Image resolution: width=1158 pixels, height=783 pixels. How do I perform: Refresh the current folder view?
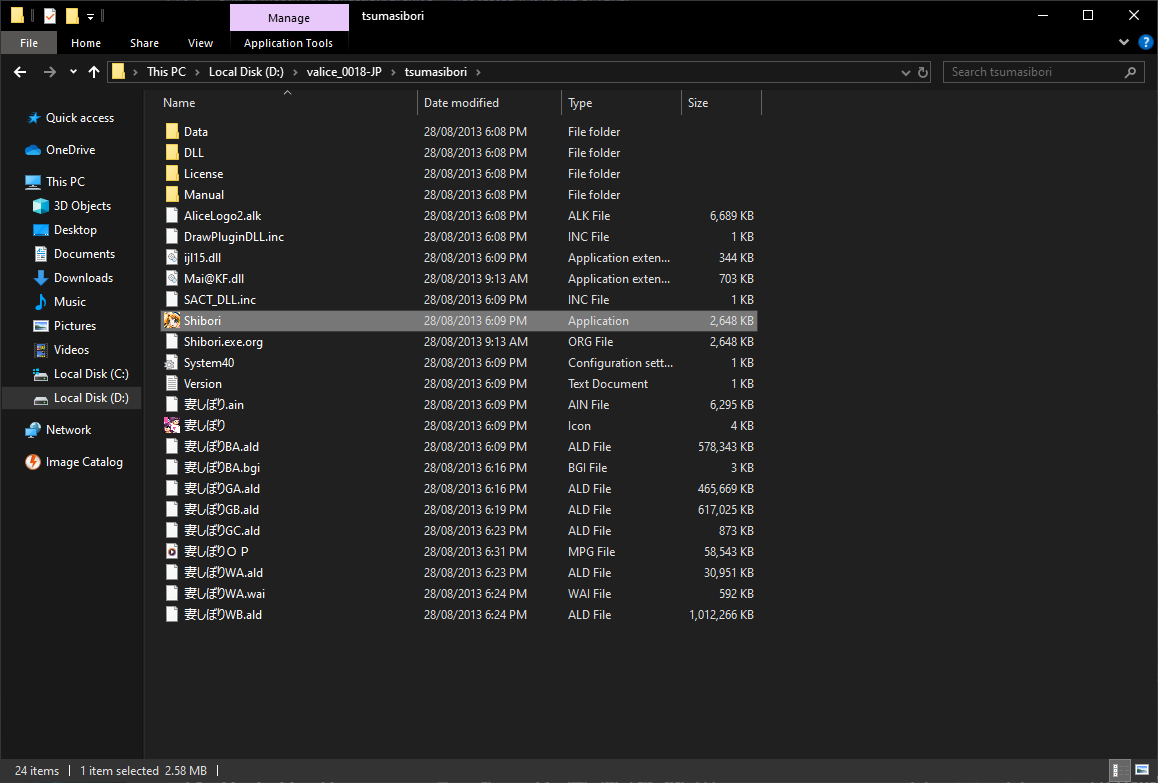click(922, 72)
